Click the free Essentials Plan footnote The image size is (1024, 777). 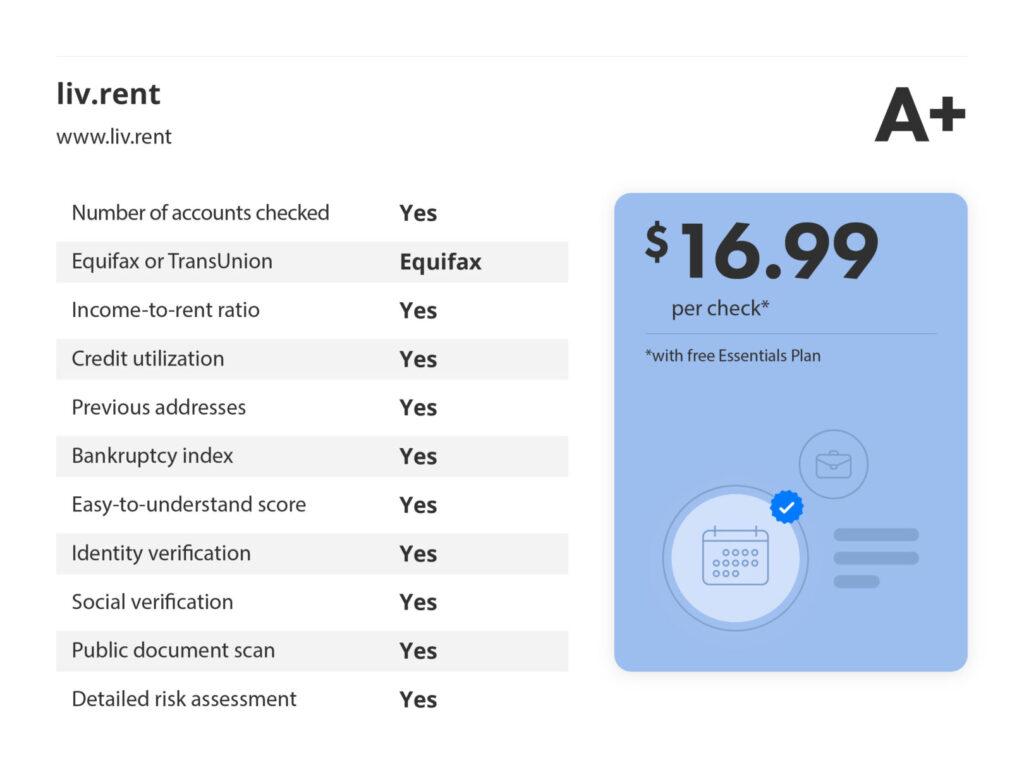coord(733,356)
